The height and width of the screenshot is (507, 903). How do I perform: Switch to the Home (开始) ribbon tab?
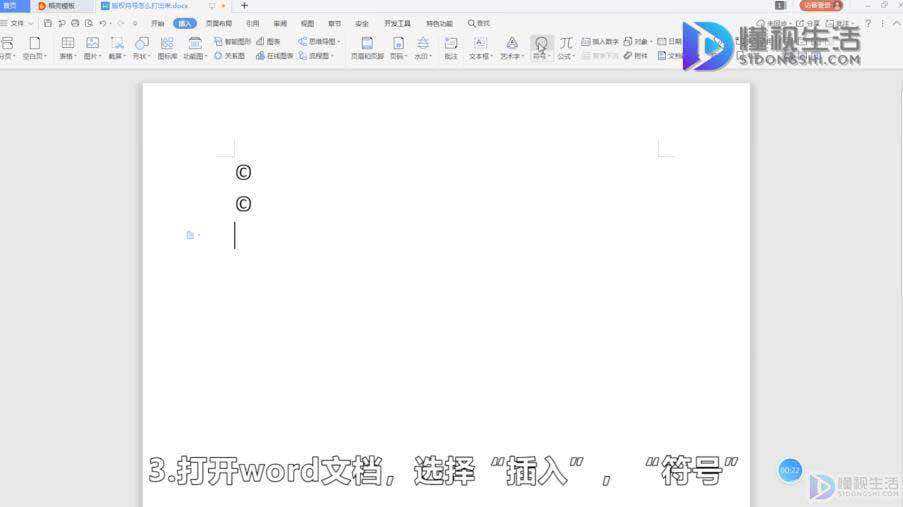point(157,23)
